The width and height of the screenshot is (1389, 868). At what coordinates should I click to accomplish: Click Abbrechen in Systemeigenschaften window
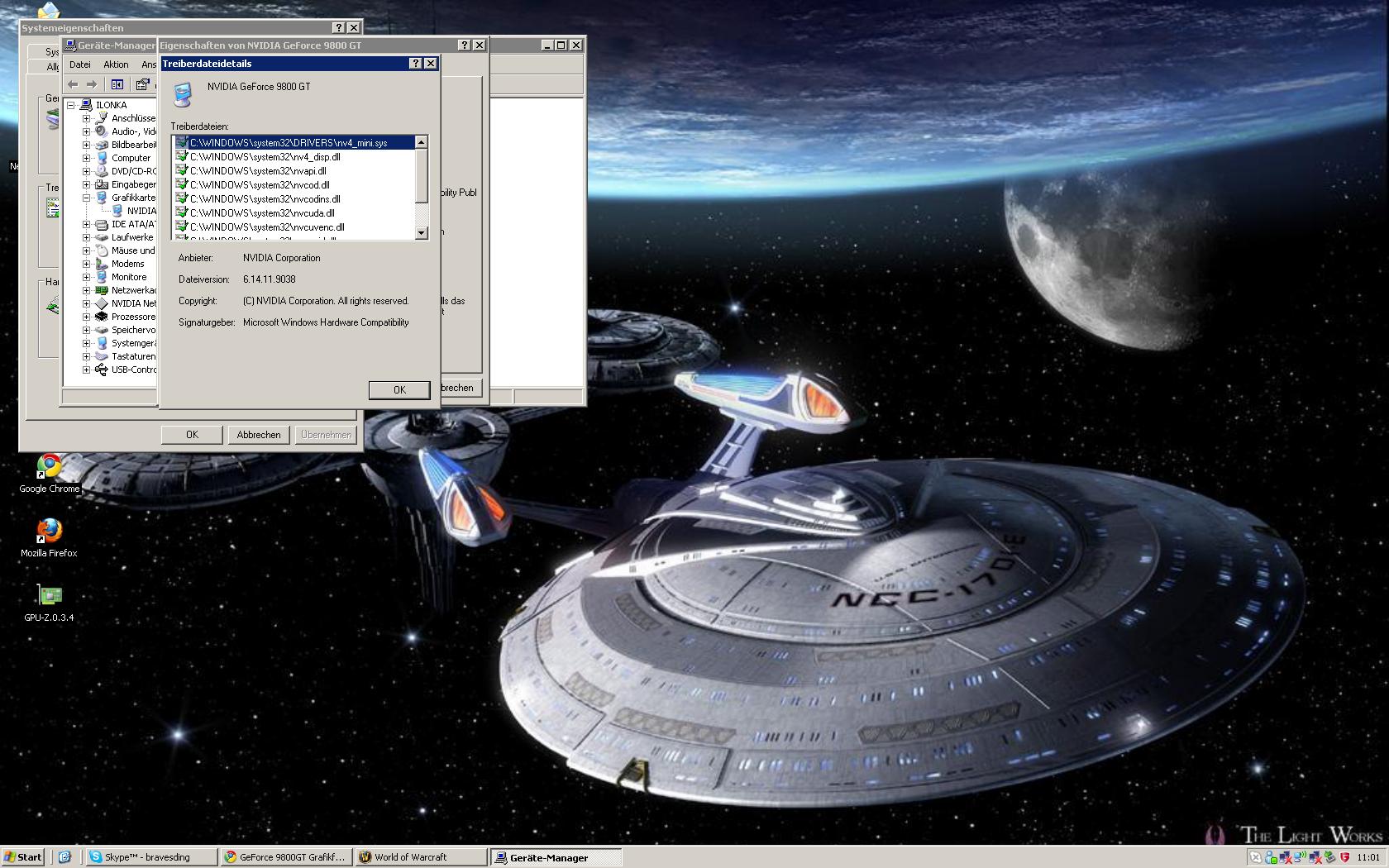point(259,435)
